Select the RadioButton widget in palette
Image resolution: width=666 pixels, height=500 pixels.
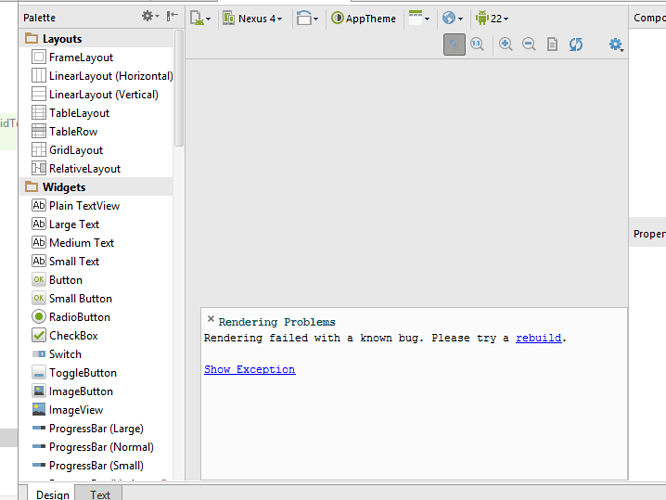tap(79, 317)
